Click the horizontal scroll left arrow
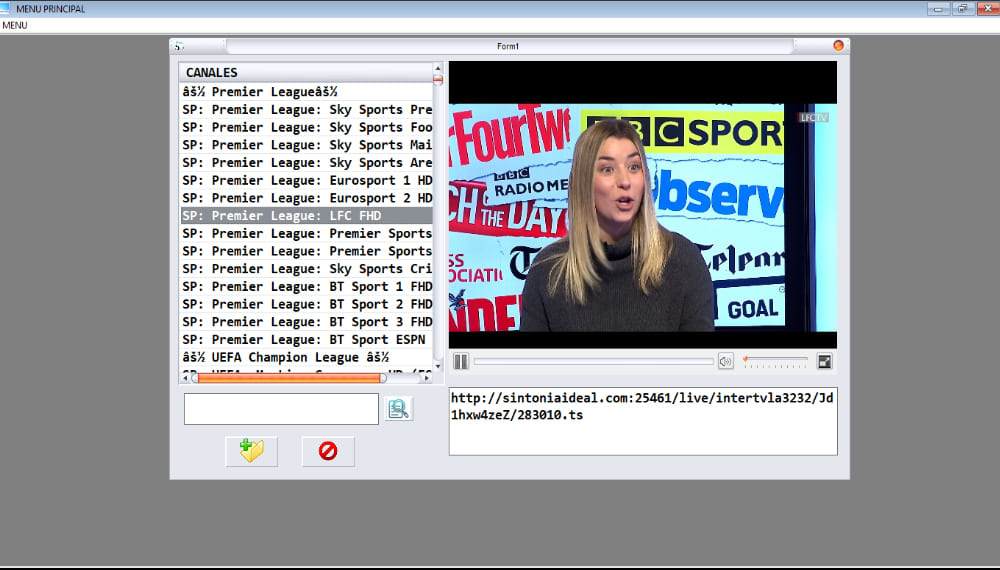The height and width of the screenshot is (570, 1000). (x=186, y=378)
